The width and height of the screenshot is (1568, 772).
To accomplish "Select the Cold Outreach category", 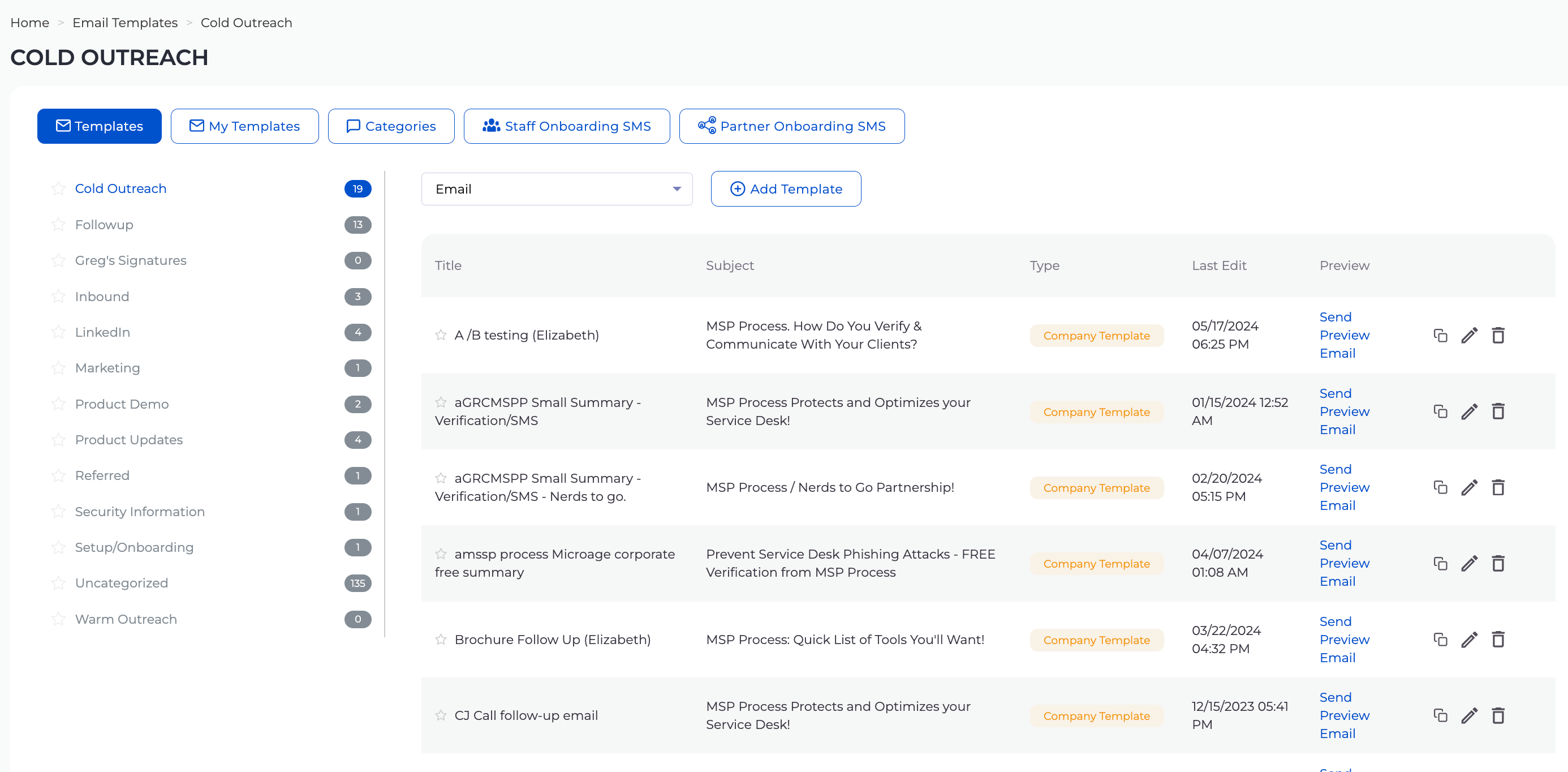I will click(x=120, y=188).
